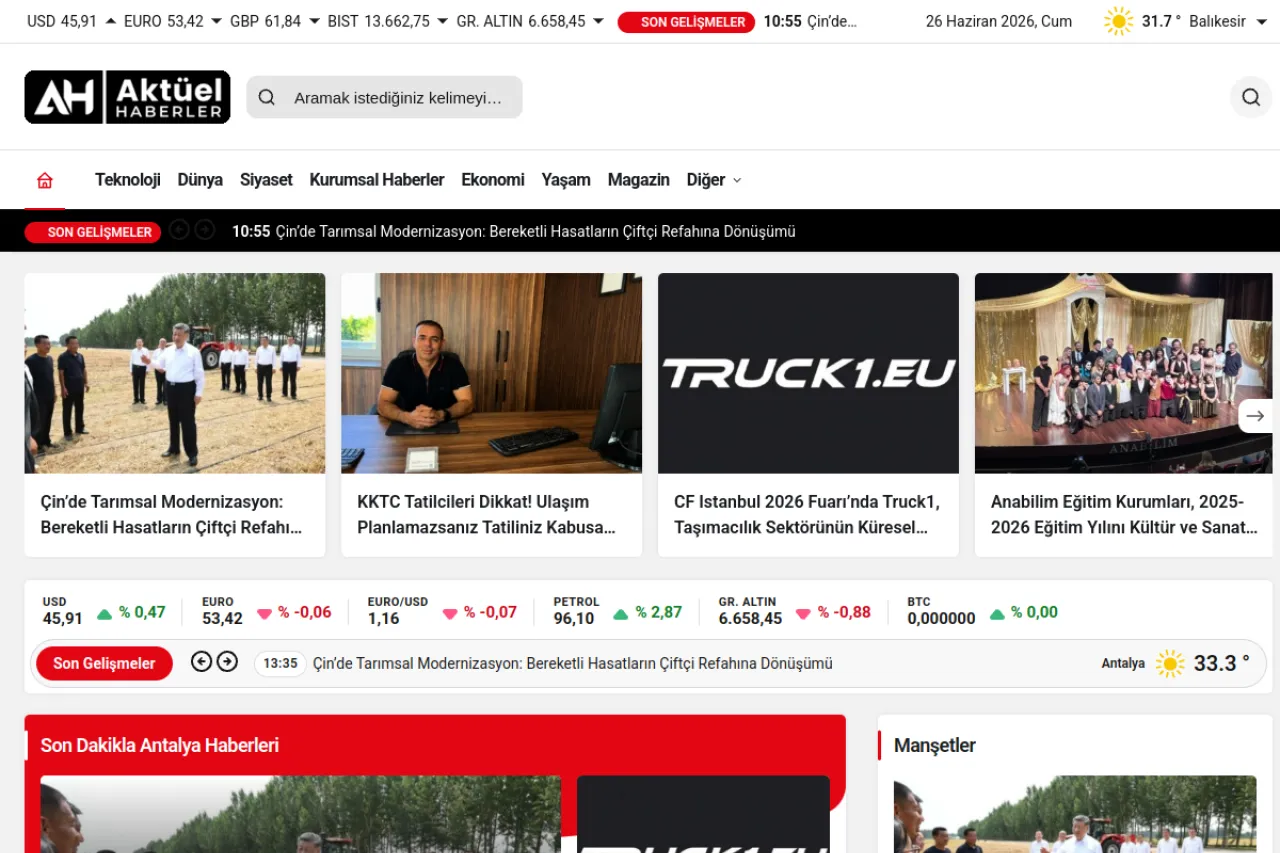This screenshot has height=853, width=1280.
Task: Open the man at desk photo thumbnail
Action: pos(491,373)
